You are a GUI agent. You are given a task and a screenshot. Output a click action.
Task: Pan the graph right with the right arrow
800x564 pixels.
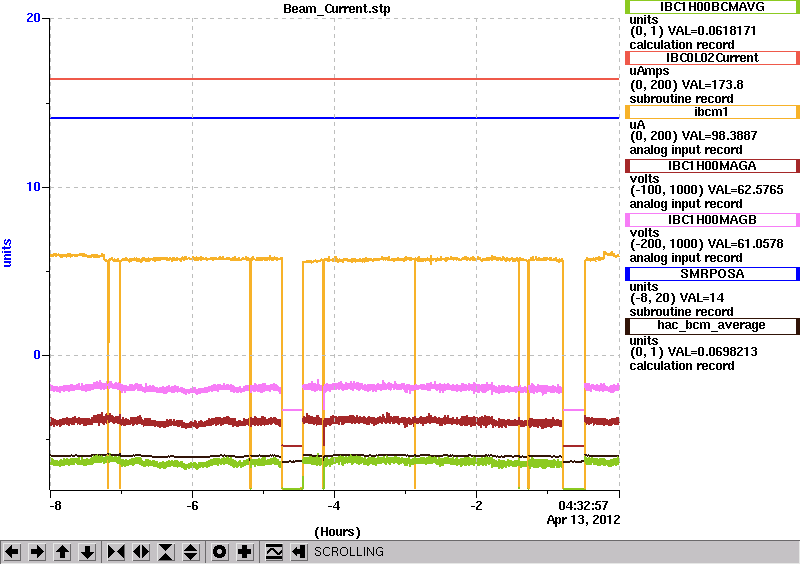[37, 552]
